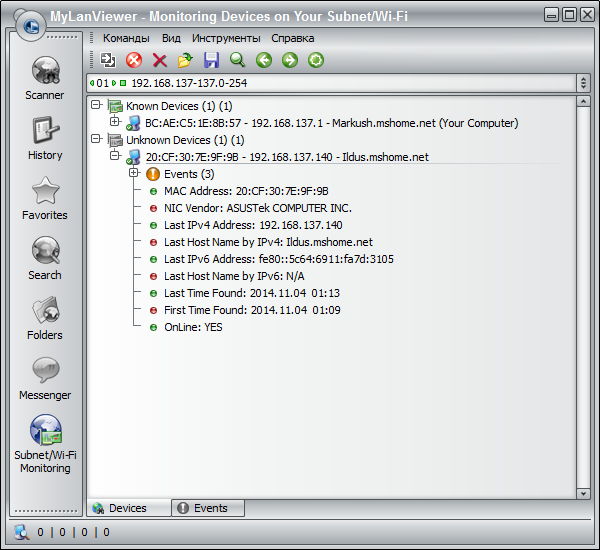This screenshot has width=600, height=550.
Task: Open the address range dropdown arrow
Action: pos(583,82)
